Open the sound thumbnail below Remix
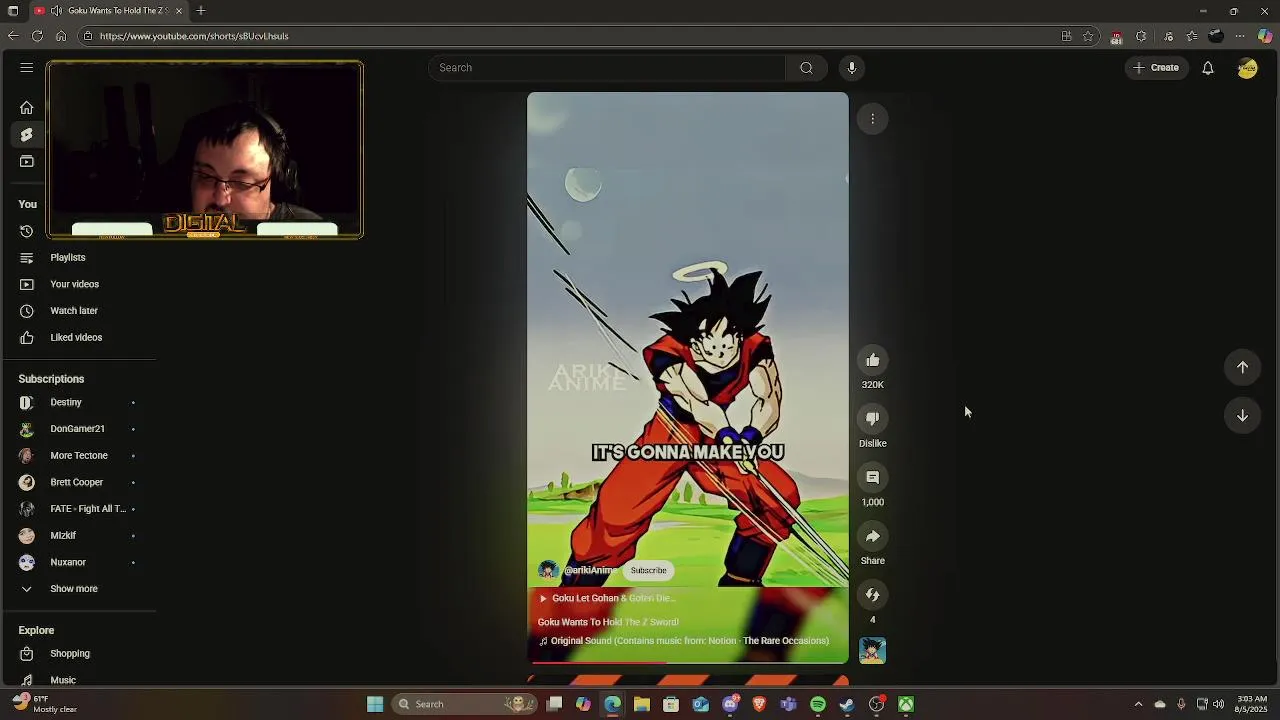Screen dimensions: 1280x720 tap(873, 651)
